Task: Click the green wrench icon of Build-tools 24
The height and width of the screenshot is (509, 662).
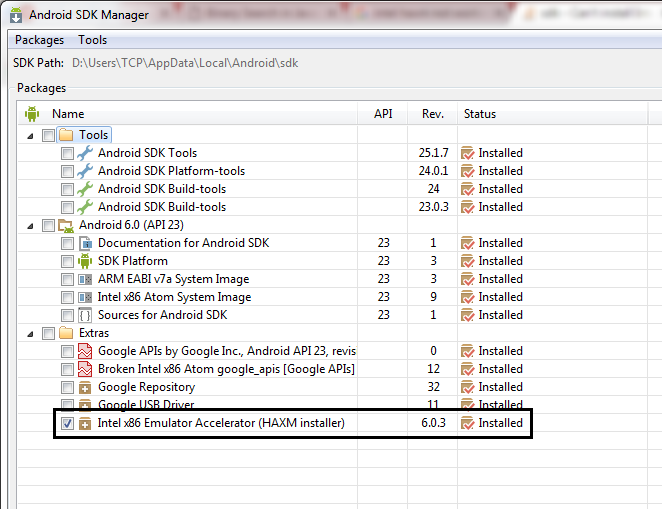Action: [85, 189]
